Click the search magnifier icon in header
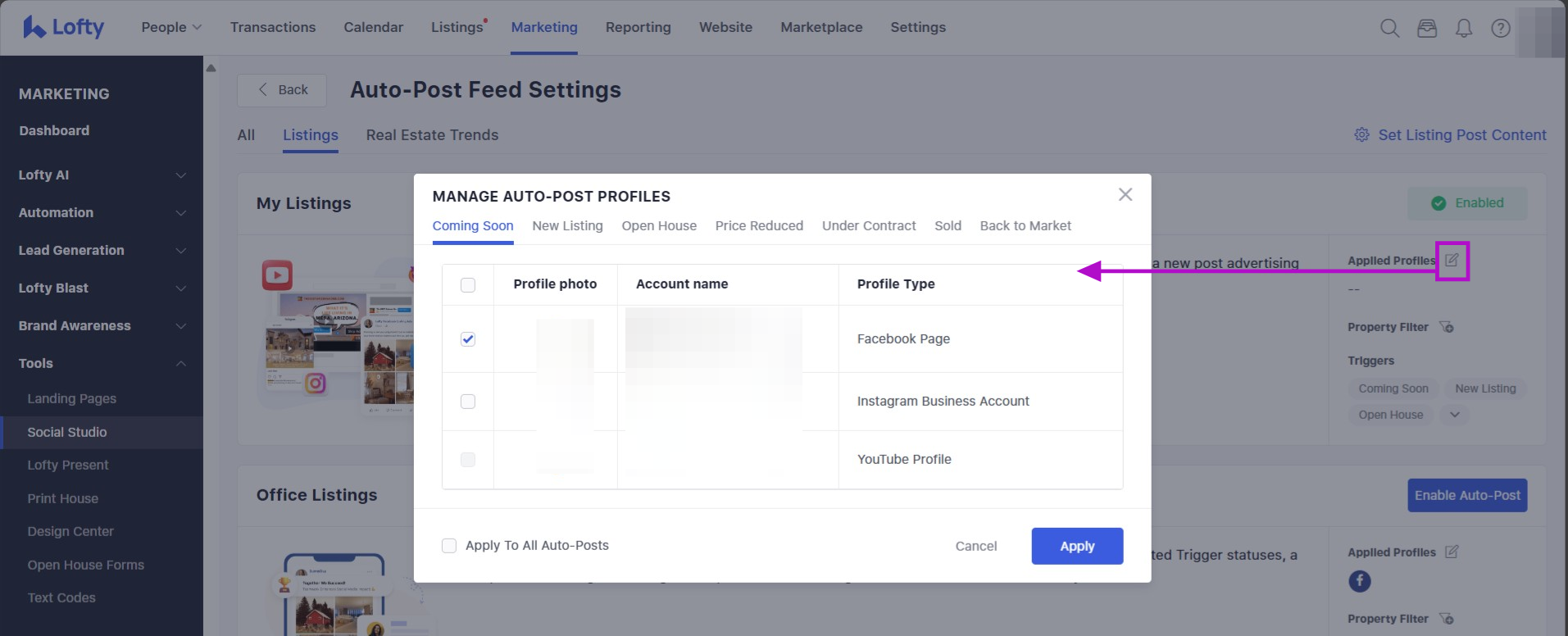 pyautogui.click(x=1389, y=29)
